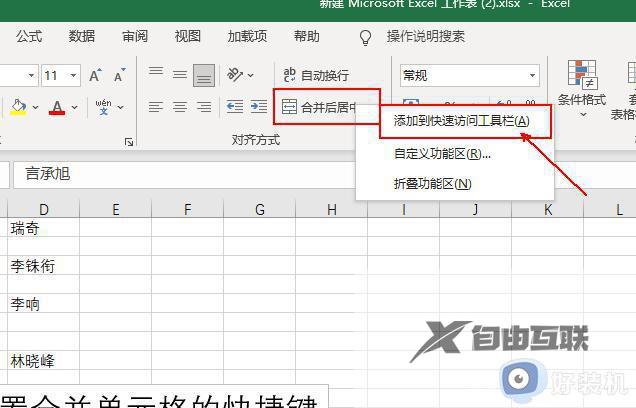Viewport: 636px width, 408px height.
Task: Align text right
Action: pos(204,107)
